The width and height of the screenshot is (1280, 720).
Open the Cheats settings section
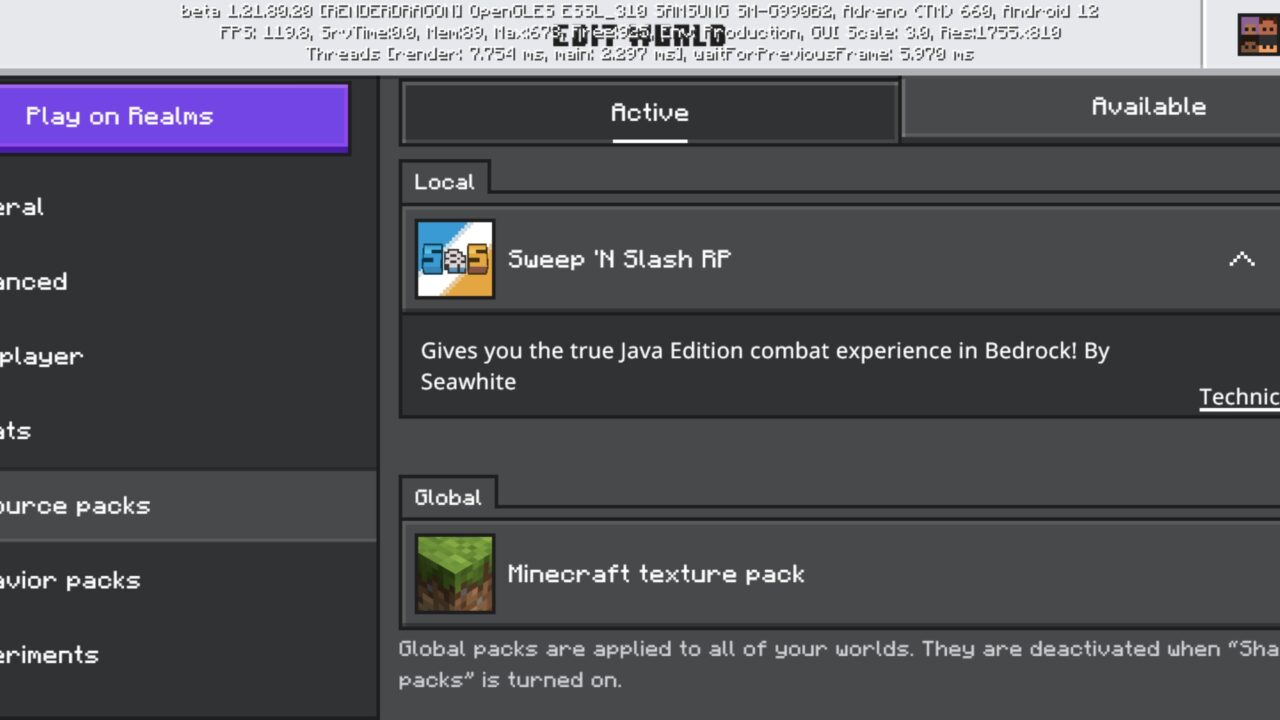tap(188, 431)
